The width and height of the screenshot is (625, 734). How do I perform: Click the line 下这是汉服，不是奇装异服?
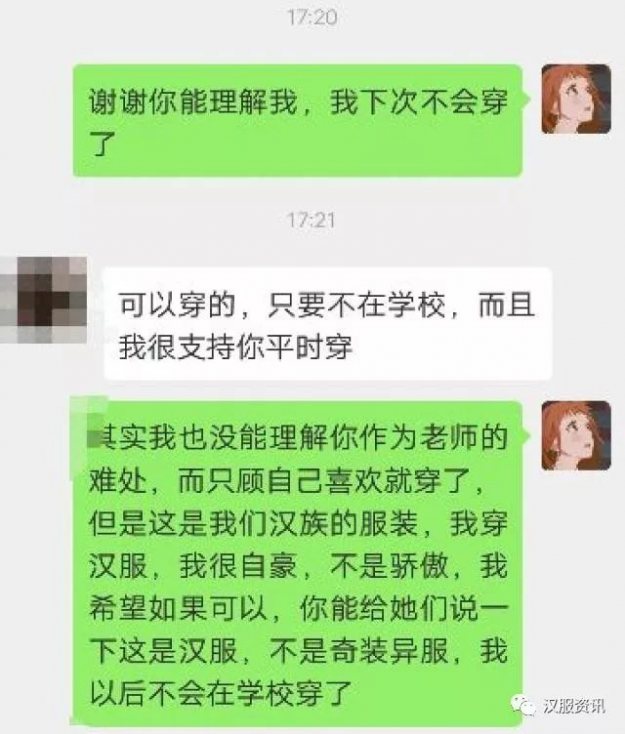point(269,651)
